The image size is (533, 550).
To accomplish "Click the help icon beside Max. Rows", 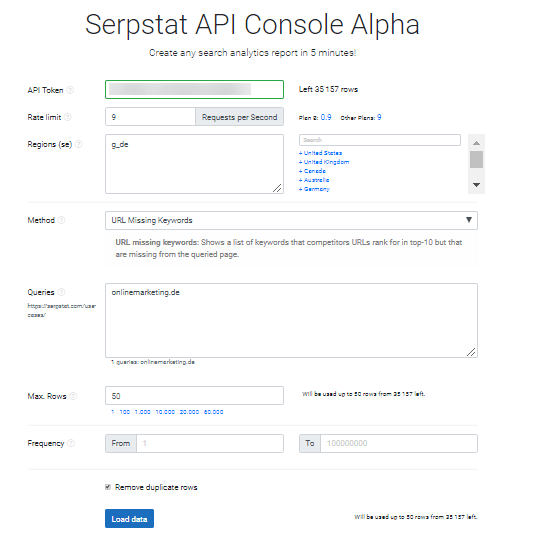I will 73,396.
